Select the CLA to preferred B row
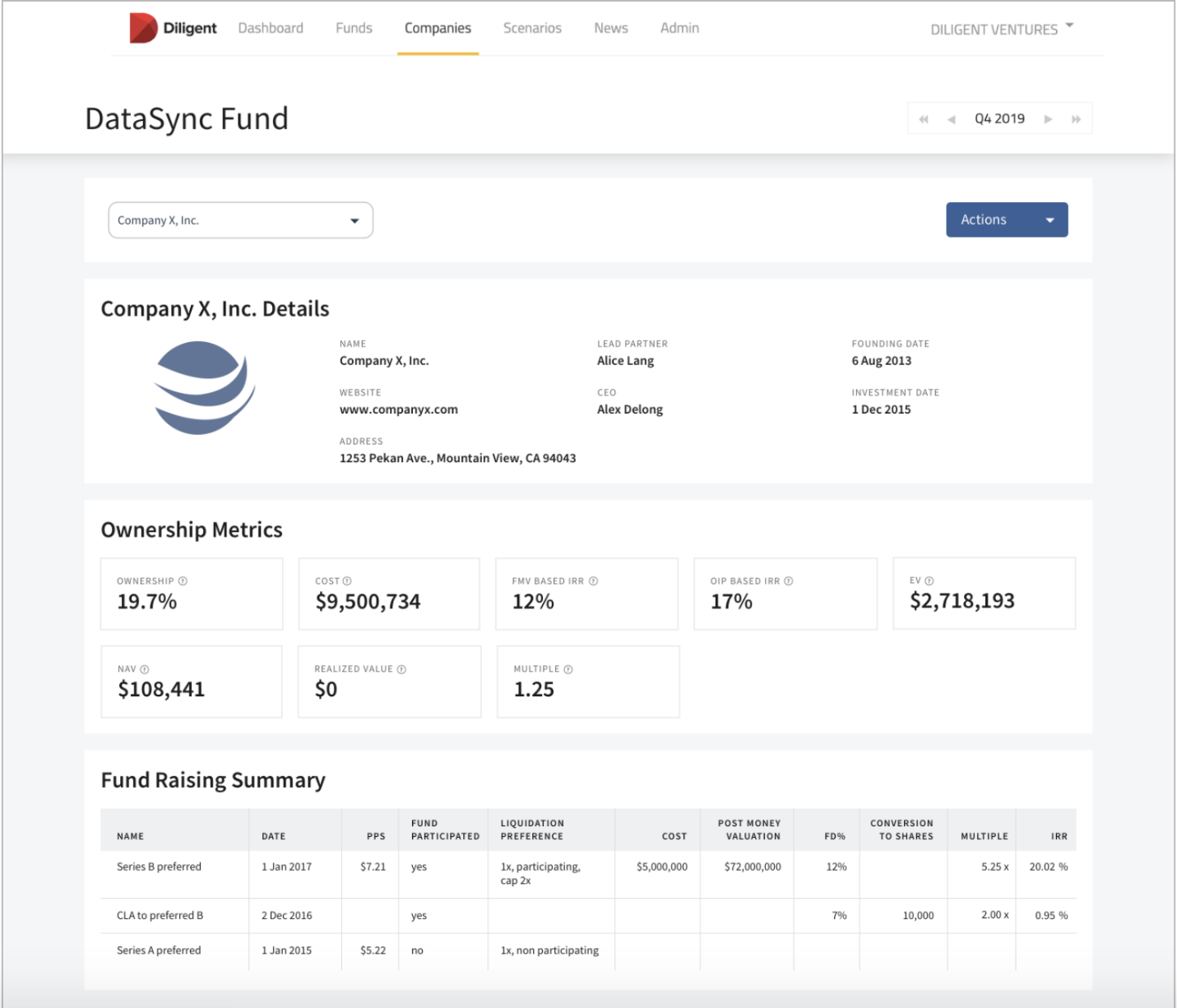 tap(588, 915)
